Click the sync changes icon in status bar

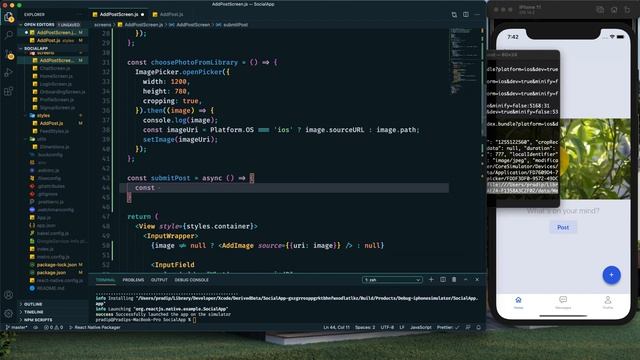[36, 327]
